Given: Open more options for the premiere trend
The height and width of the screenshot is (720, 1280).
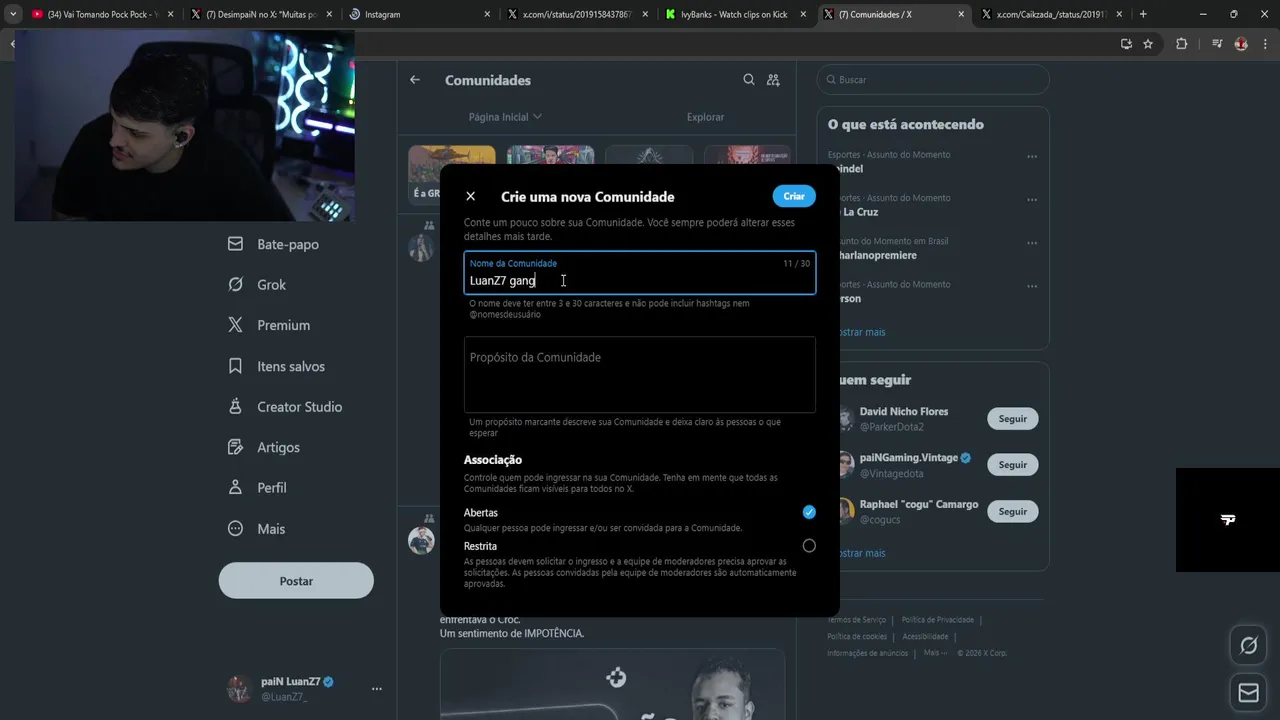Looking at the screenshot, I should 1032,243.
